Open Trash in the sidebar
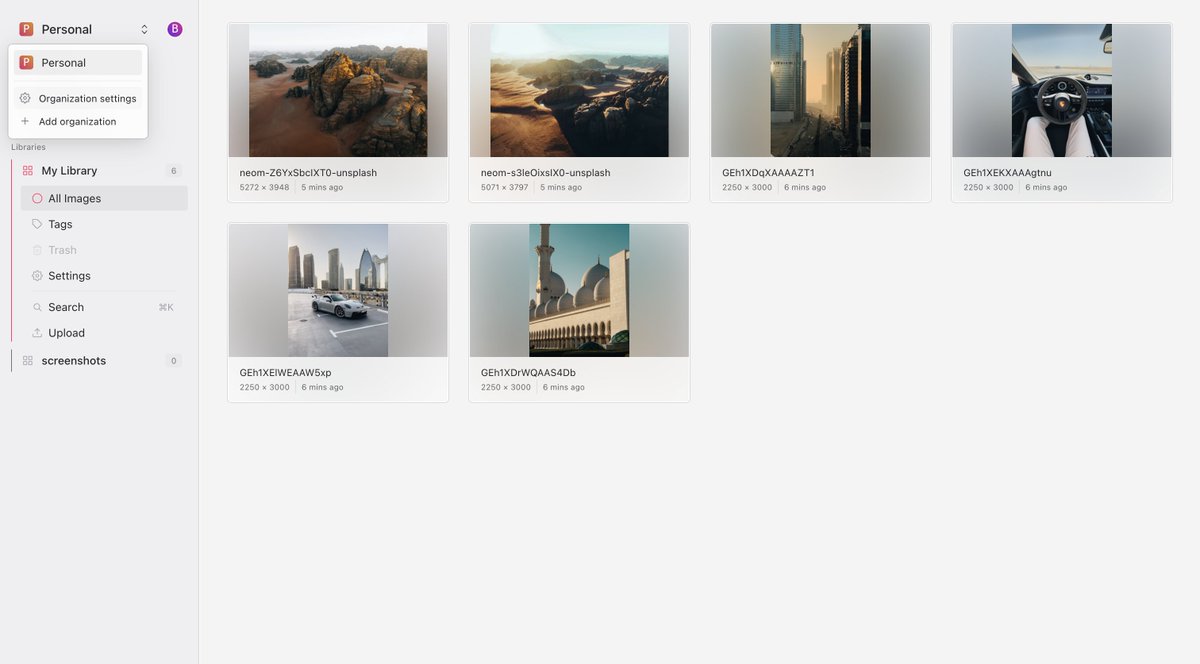Screen dimensions: 1200x664 (x=104, y=250)
